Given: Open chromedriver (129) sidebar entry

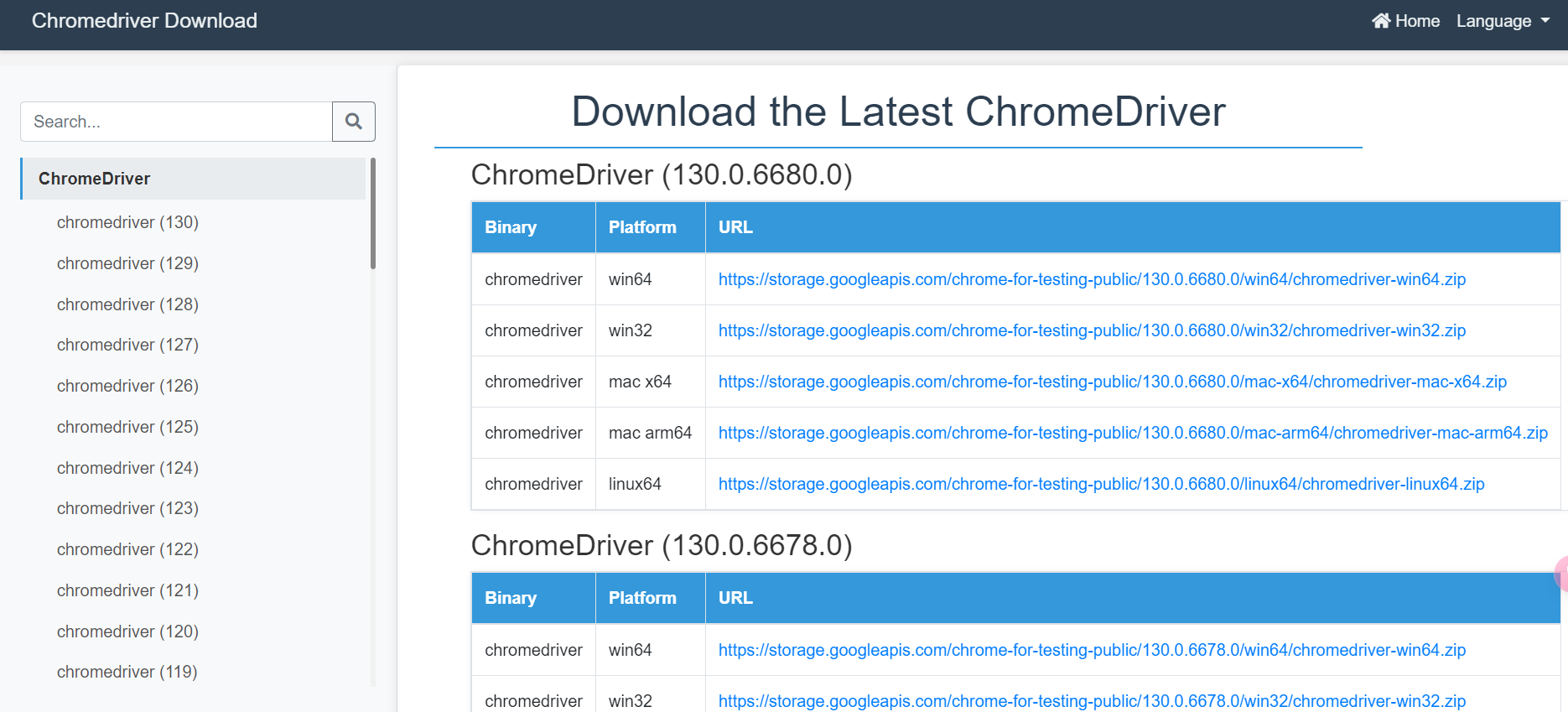Looking at the screenshot, I should 127,263.
